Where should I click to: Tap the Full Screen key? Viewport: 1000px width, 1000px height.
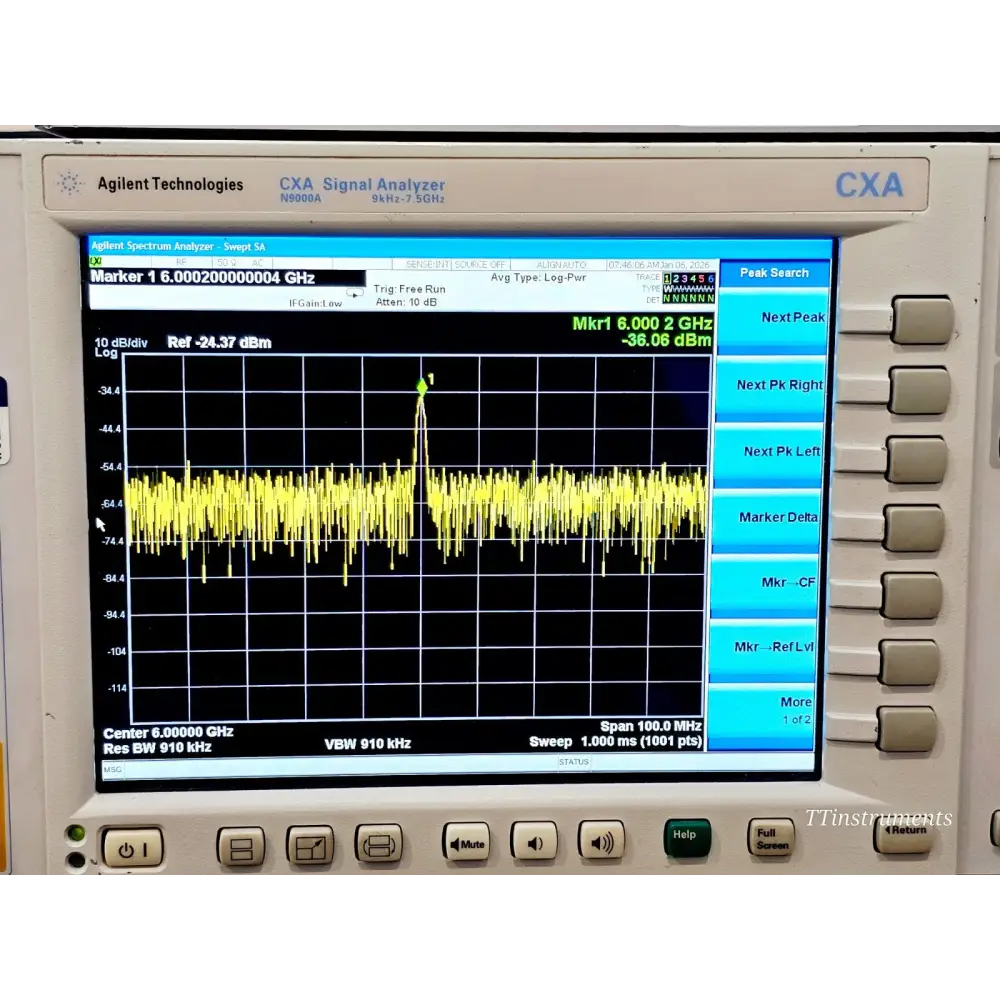pos(771,837)
